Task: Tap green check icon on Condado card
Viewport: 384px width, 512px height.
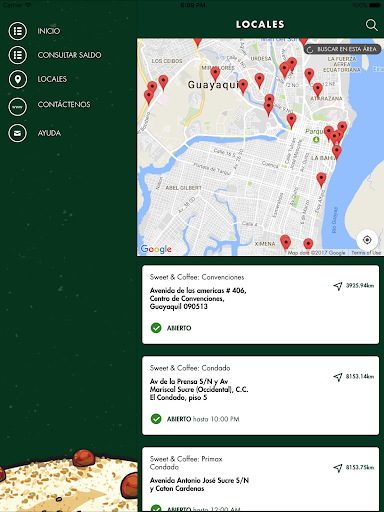Action: [156, 419]
